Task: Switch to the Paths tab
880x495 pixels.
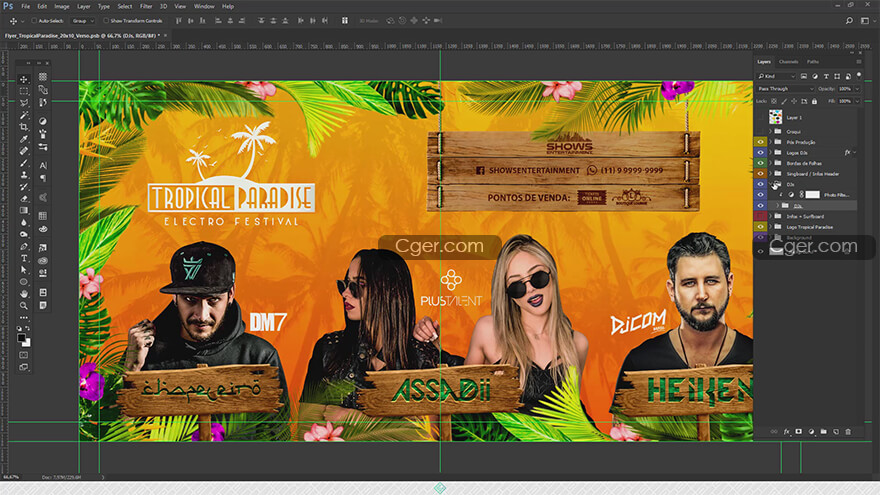Action: click(813, 62)
